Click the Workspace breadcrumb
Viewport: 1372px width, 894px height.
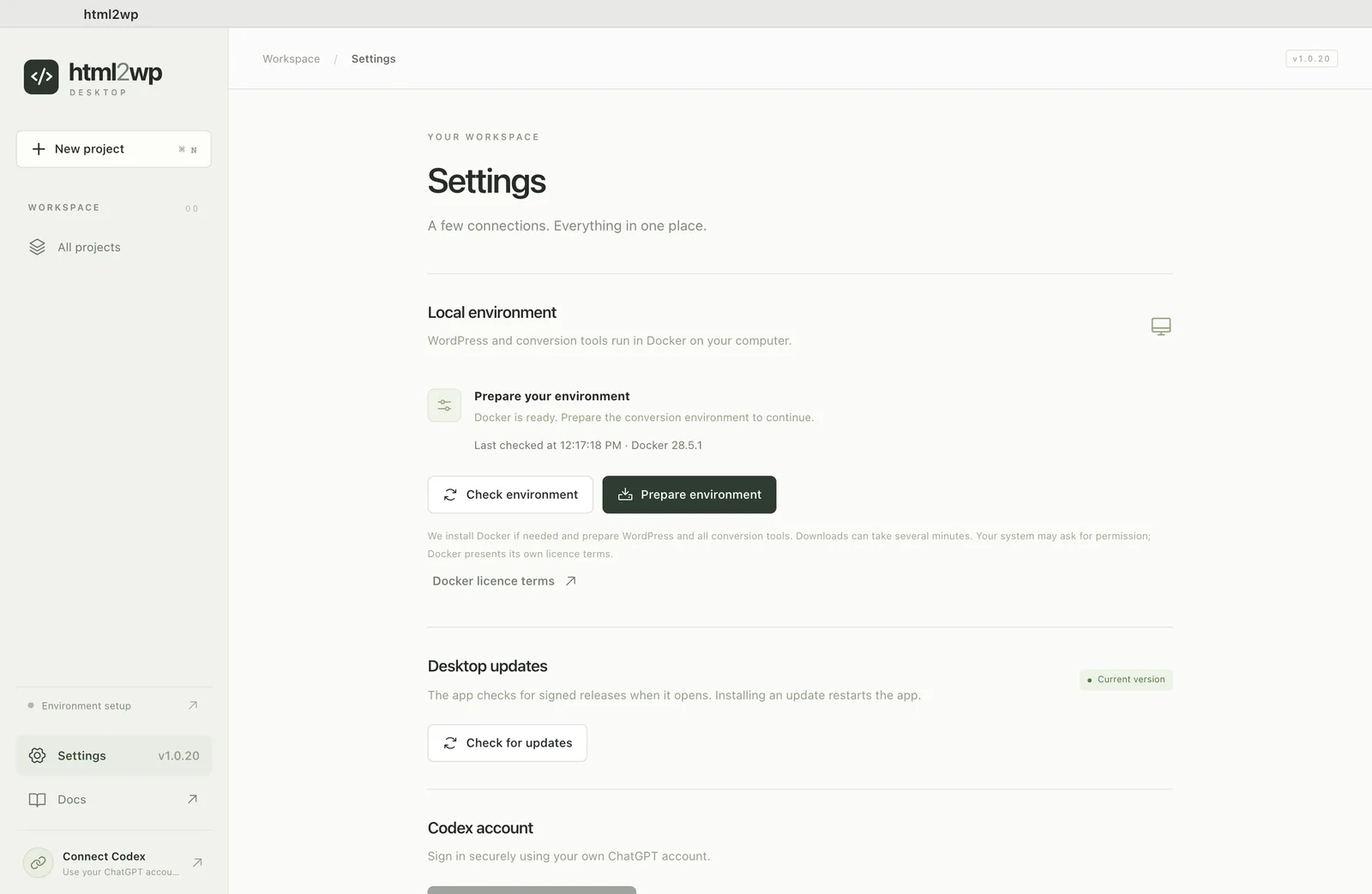(x=292, y=59)
